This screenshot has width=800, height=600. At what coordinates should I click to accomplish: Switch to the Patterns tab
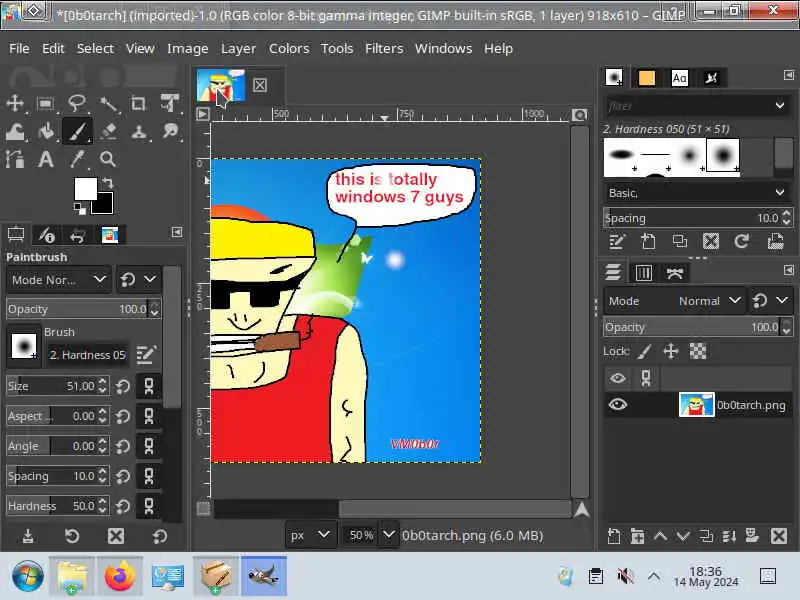646,78
